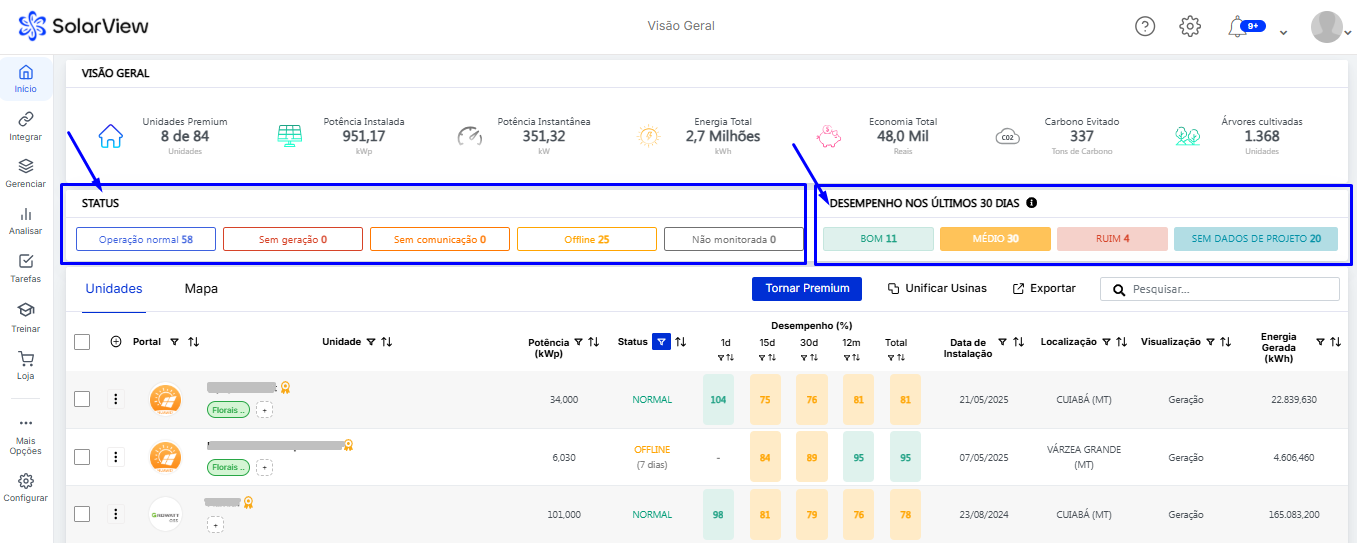Open the Tarefas checklist icon
The image size is (1357, 543).
(26, 262)
